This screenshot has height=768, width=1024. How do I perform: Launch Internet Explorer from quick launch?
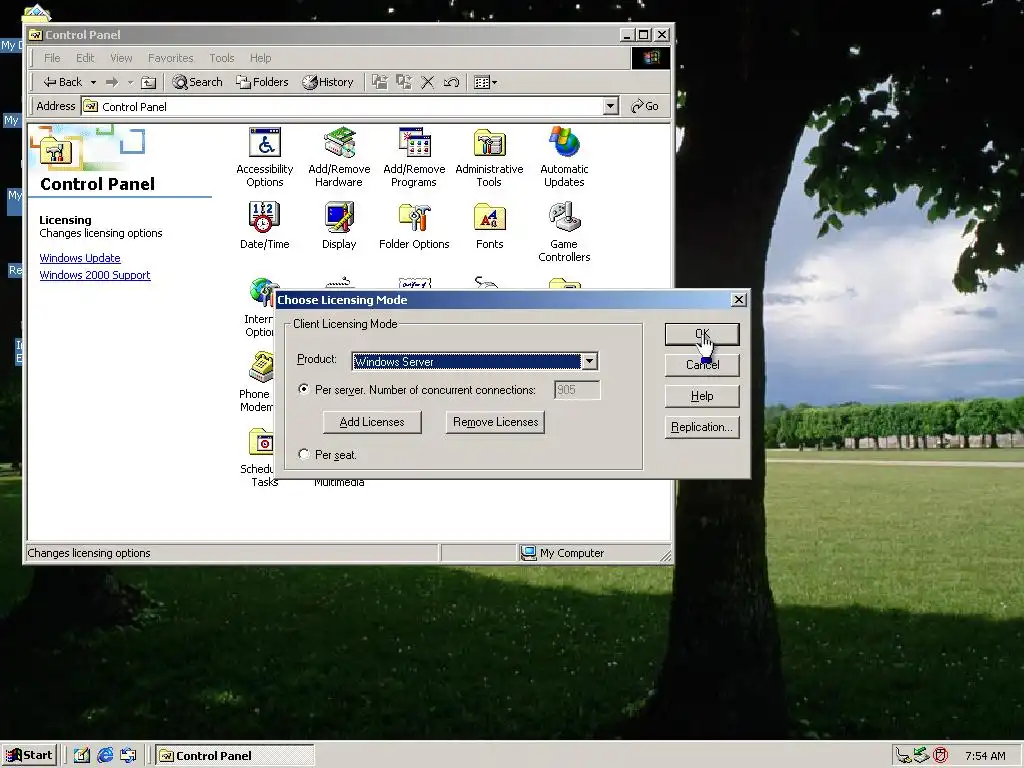(x=104, y=756)
